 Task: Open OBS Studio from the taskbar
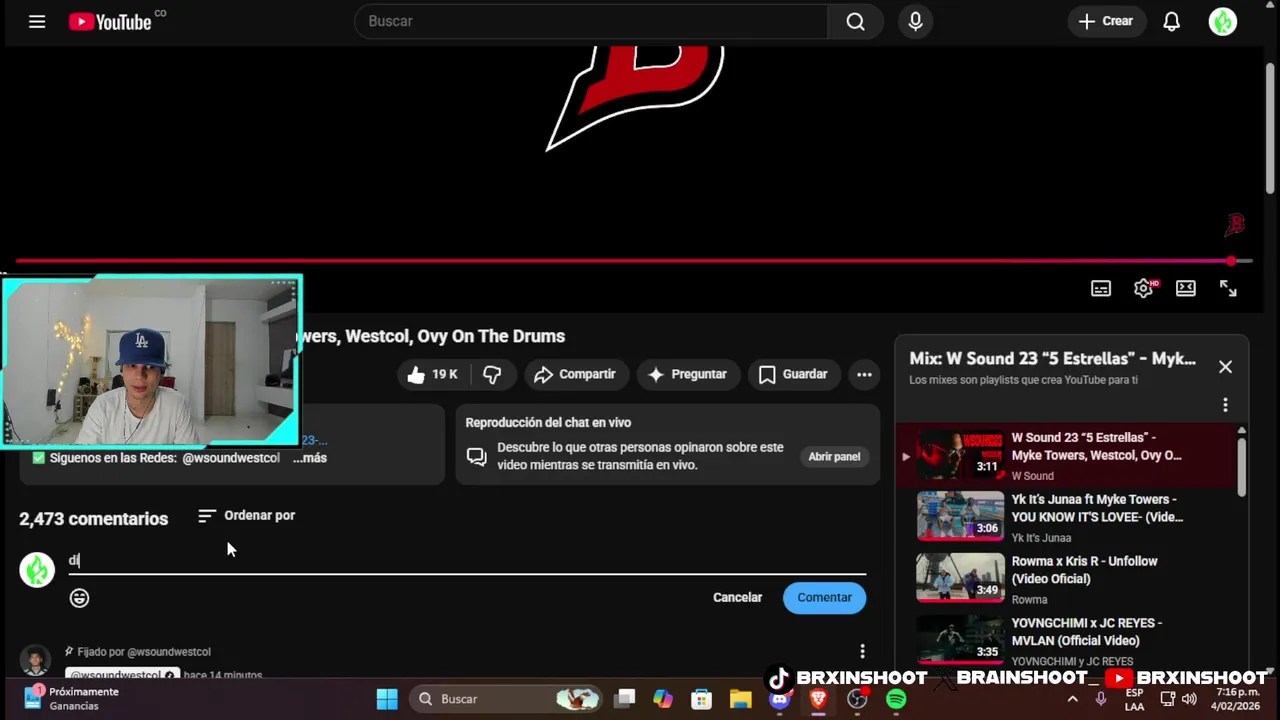click(857, 699)
